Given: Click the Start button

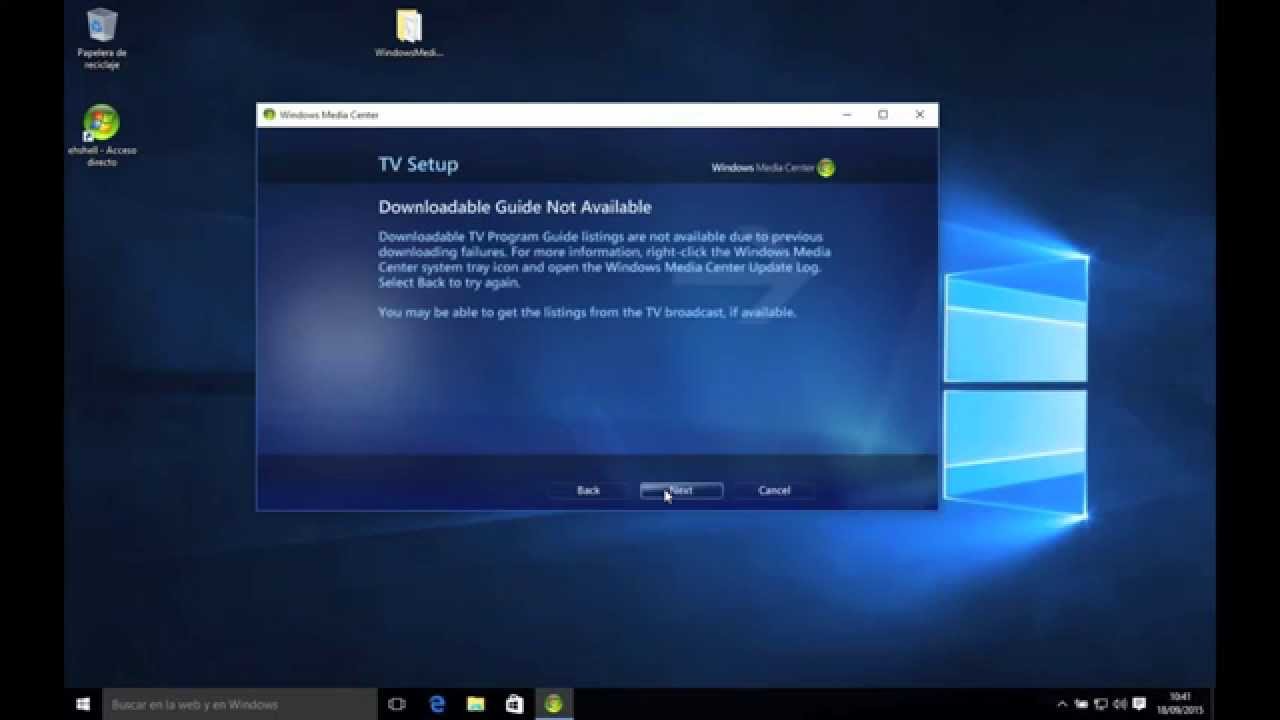Looking at the screenshot, I should [83, 704].
